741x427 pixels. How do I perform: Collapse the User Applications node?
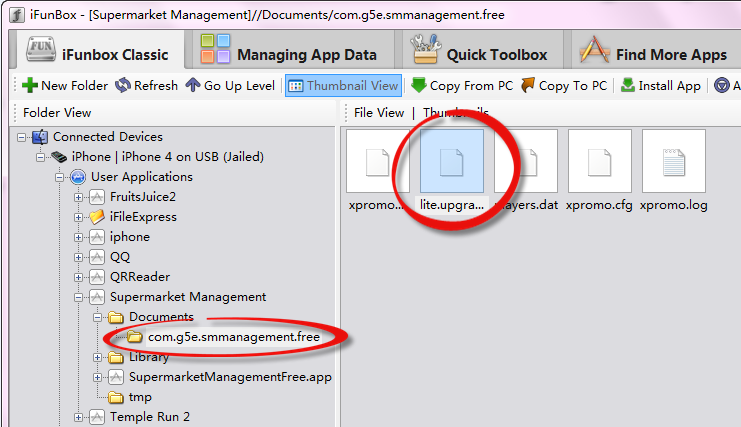[60, 178]
